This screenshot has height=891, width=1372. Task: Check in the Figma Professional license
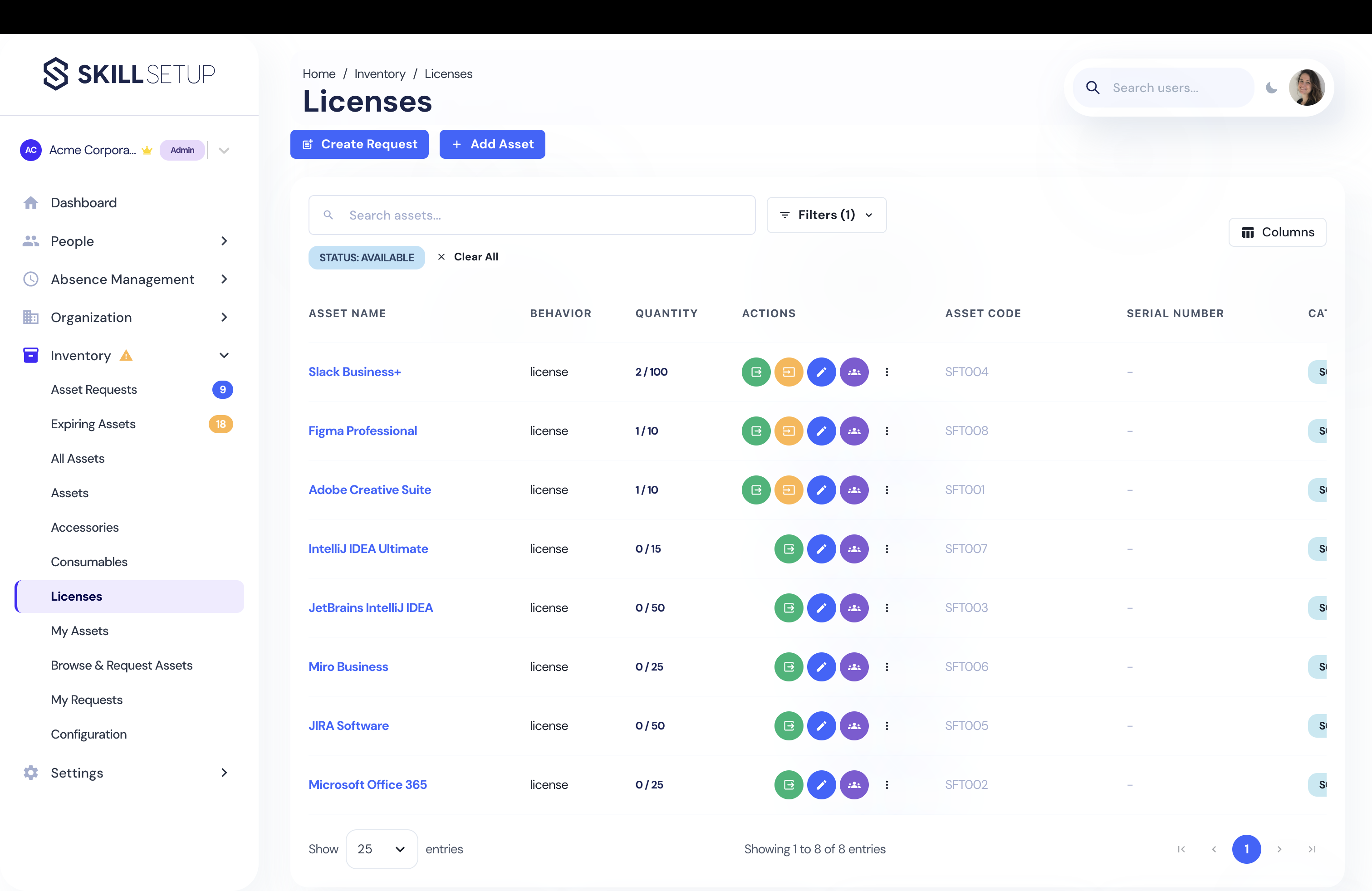coord(789,431)
